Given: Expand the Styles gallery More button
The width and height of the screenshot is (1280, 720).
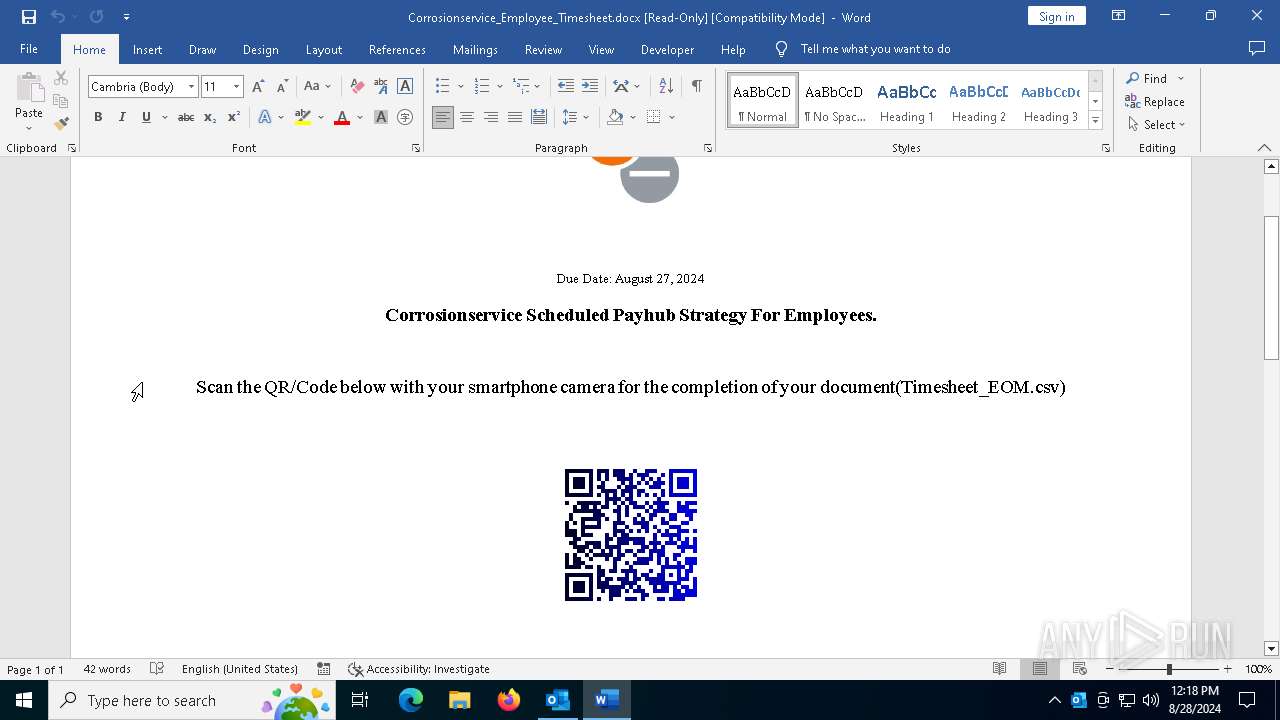Looking at the screenshot, I should [x=1096, y=121].
